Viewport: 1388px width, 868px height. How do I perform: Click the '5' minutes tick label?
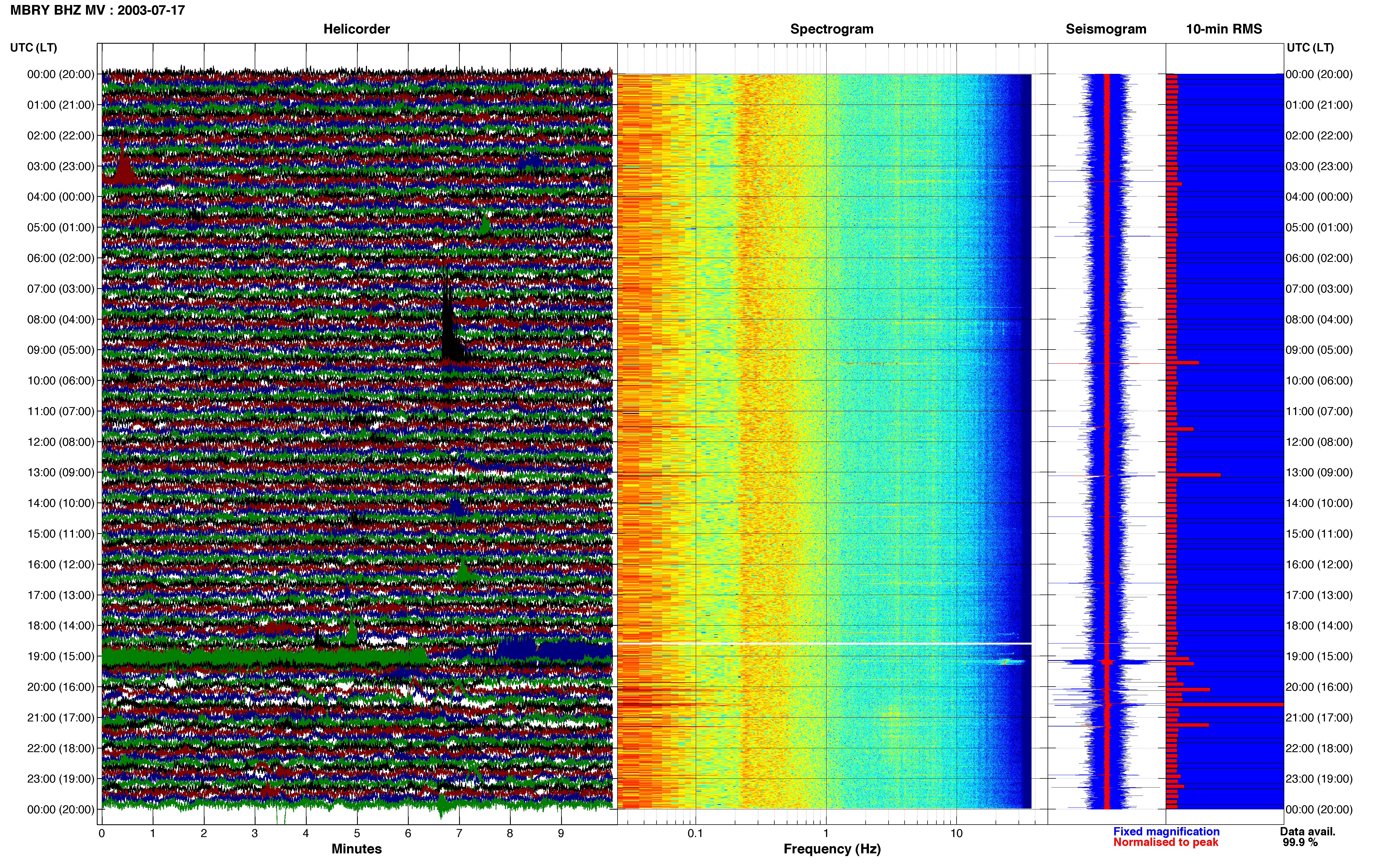point(357,833)
